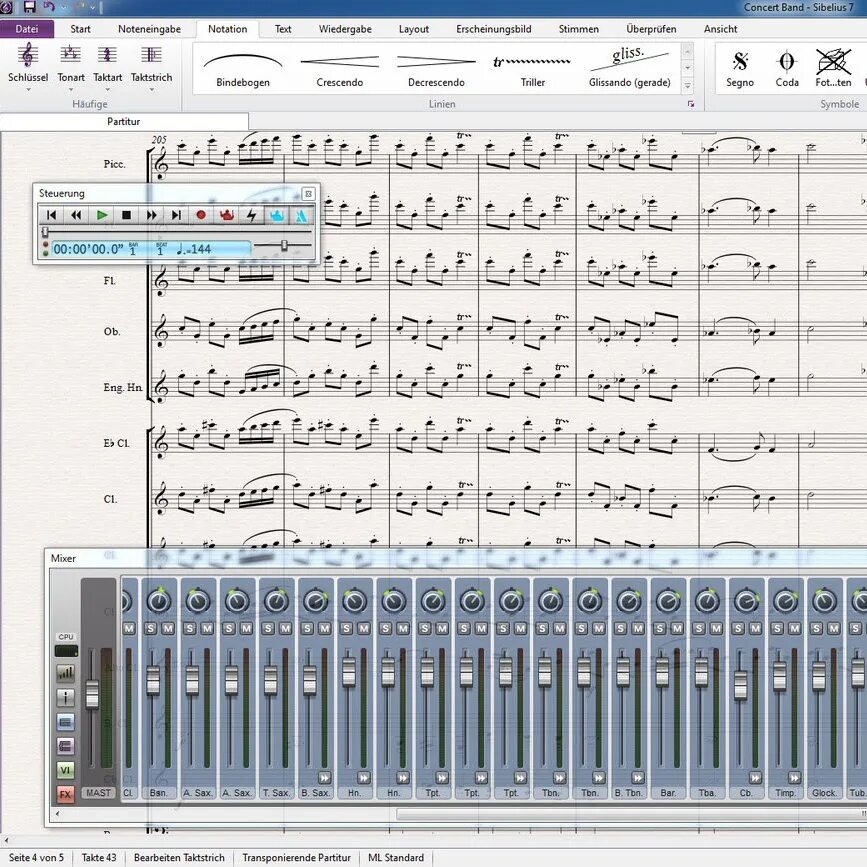Expand the B. Sax. strip with its arrow button
867x867 pixels.
click(x=325, y=777)
